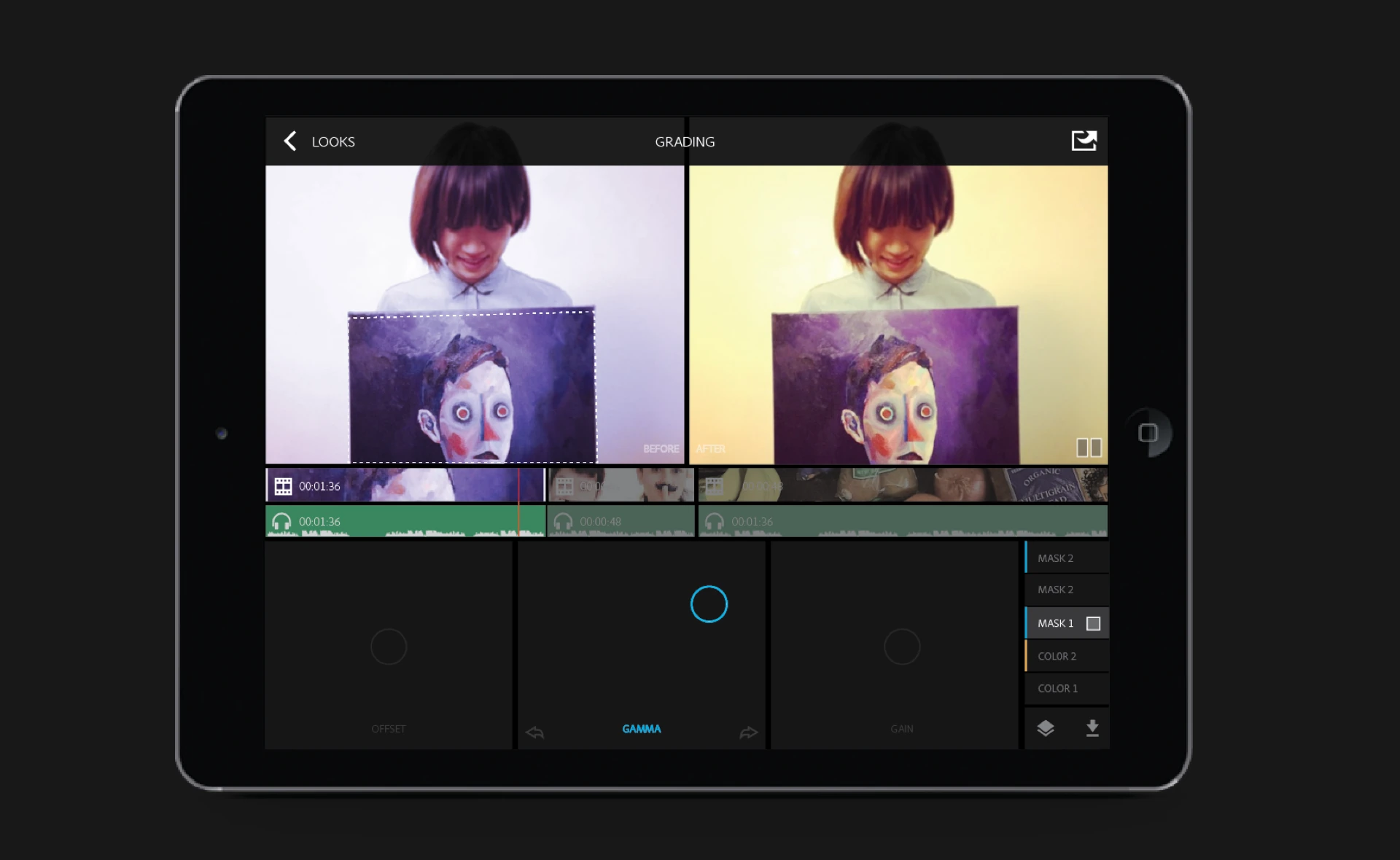Click the 00:01:36 video clip timecode
1400x860 pixels.
[x=319, y=486]
